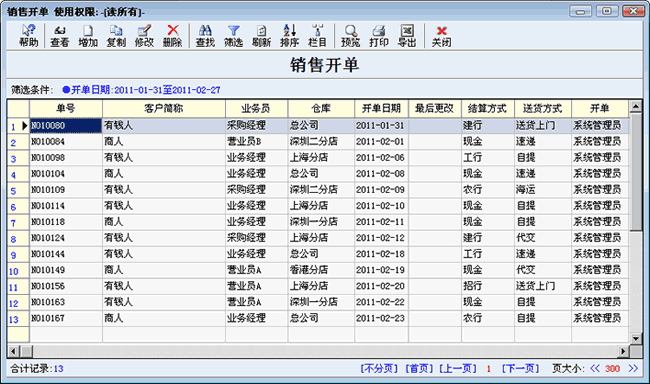Viewport: 650px width, 384px height.
Task: Open the 排序 sort tool
Action: 289,36
